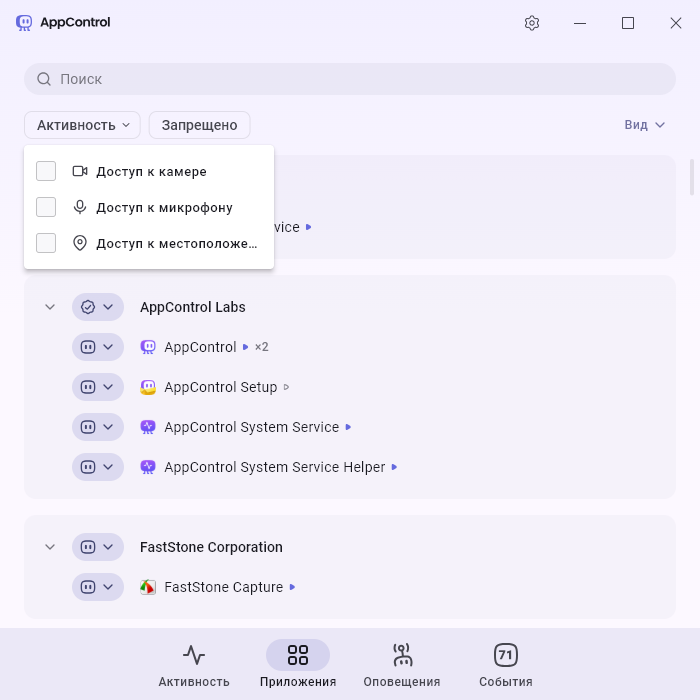Click the AppControl System Service Helper text
The image size is (700, 700).
point(275,467)
